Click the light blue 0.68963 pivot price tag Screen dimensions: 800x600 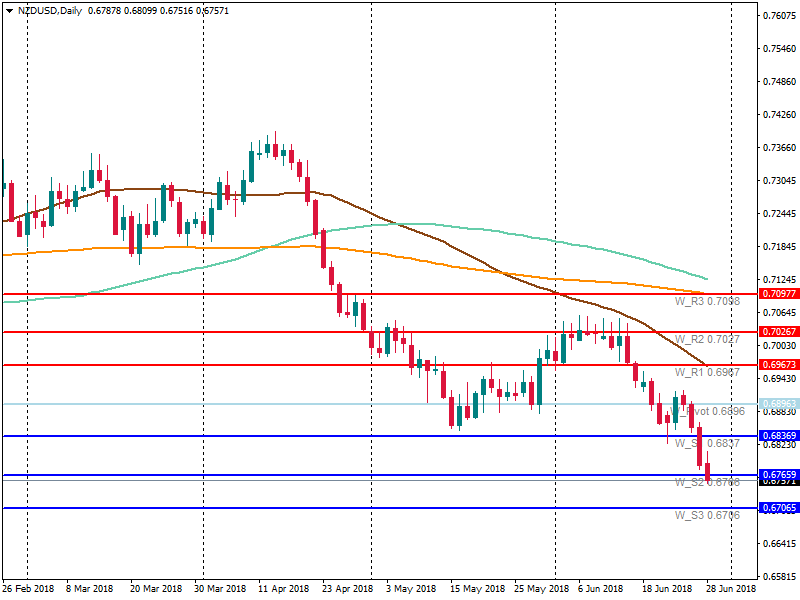click(777, 403)
